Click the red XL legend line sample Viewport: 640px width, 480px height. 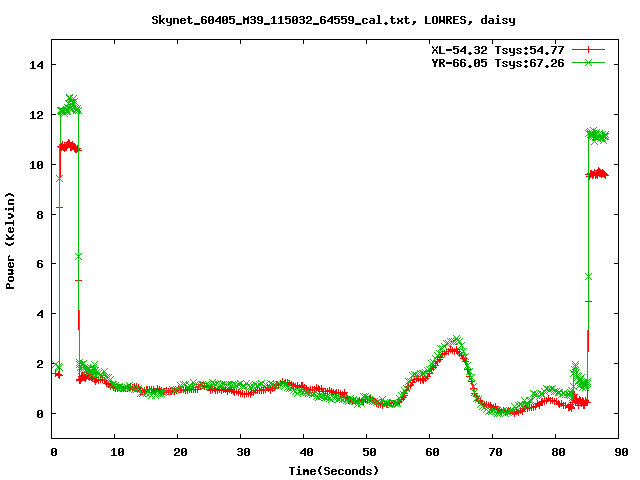(x=588, y=50)
